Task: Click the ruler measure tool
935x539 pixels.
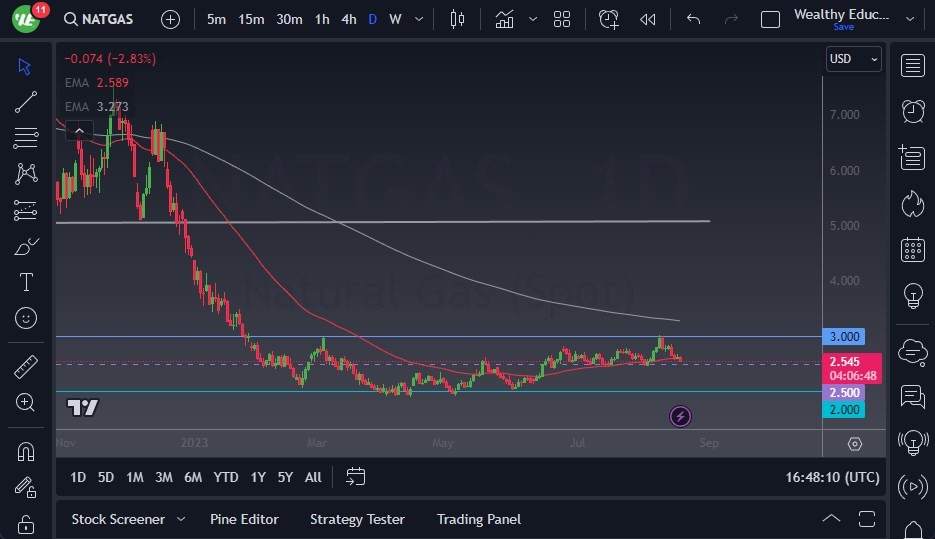Action: [x=26, y=367]
